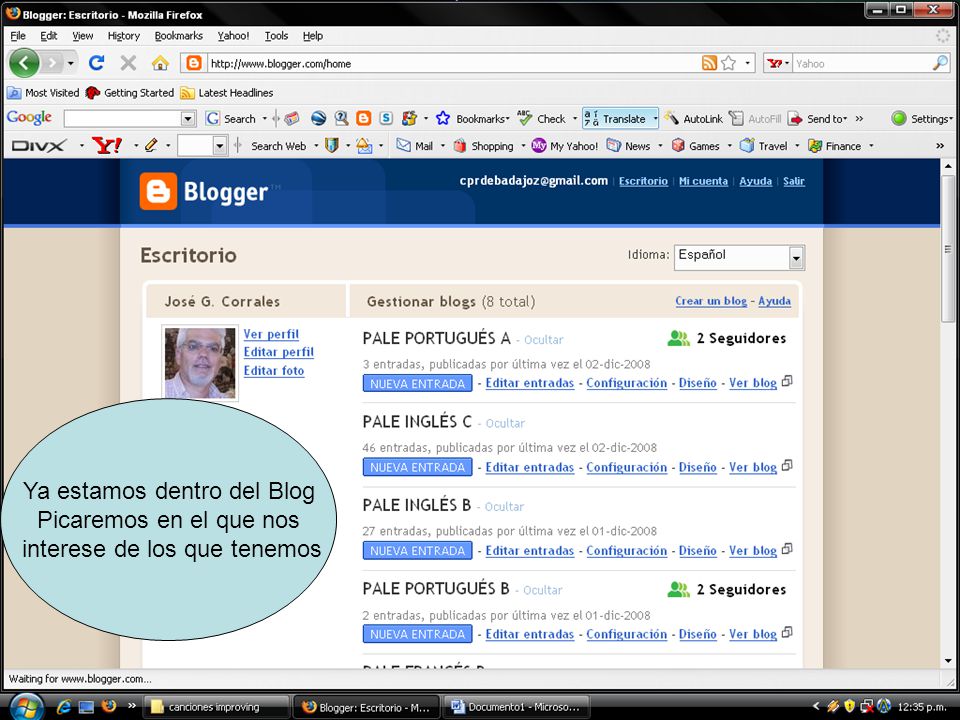The image size is (960, 720).
Task: Open Diseño for PALE PORTUGUÉS B
Action: pyautogui.click(x=697, y=634)
